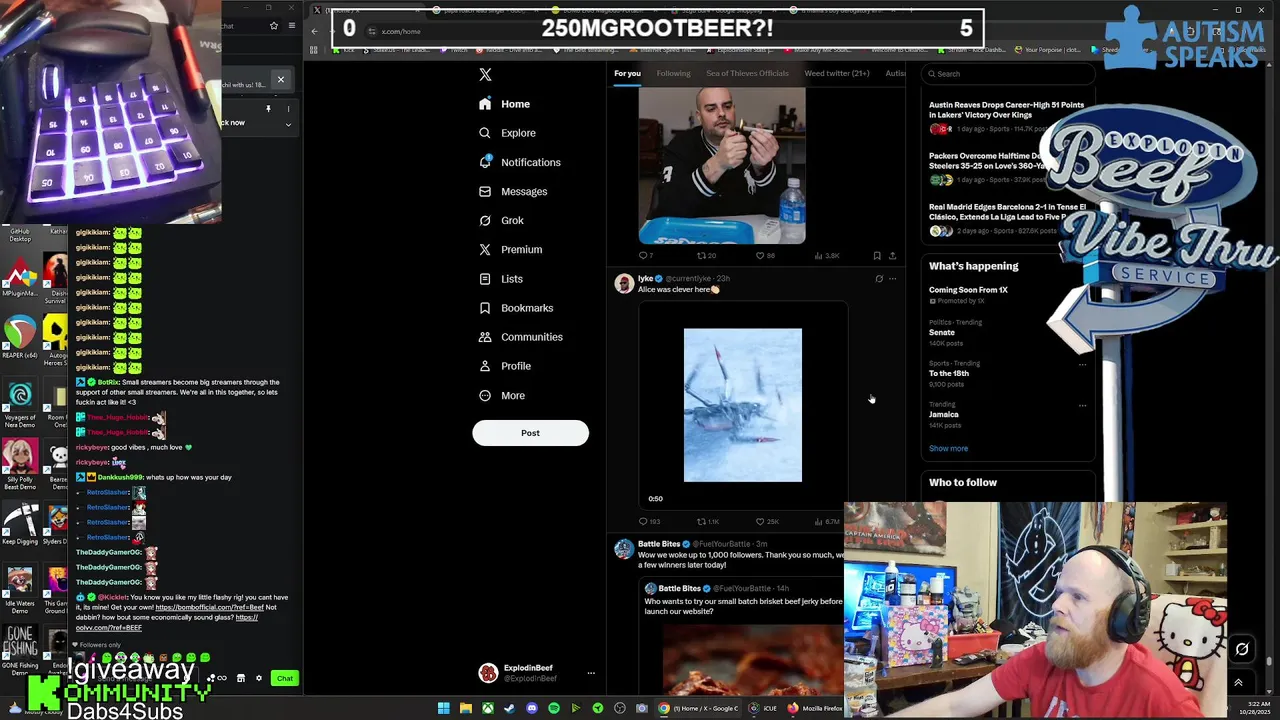Close the Kick chat banner with X
Viewport: 1280px width, 720px height.
click(280, 79)
